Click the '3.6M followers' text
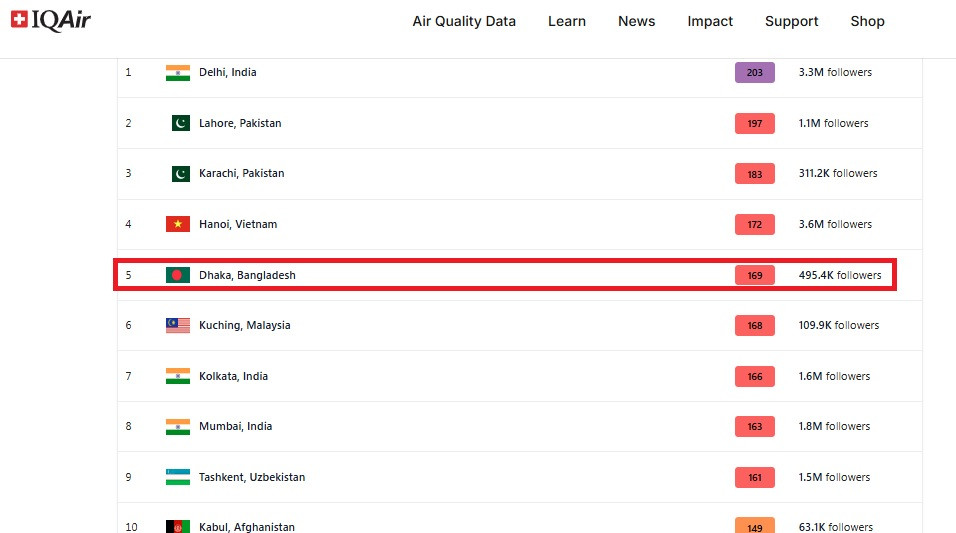 pyautogui.click(x=835, y=224)
